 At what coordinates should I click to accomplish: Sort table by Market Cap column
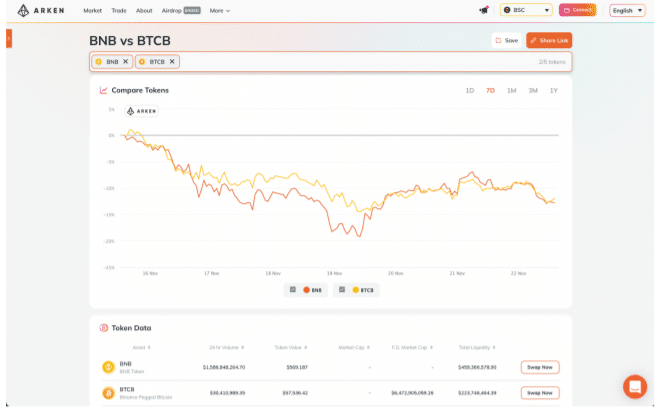coord(354,347)
